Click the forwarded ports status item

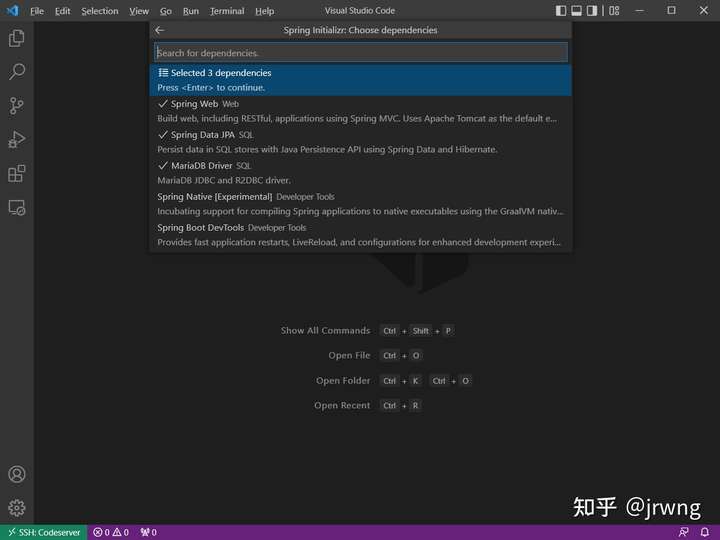148,532
